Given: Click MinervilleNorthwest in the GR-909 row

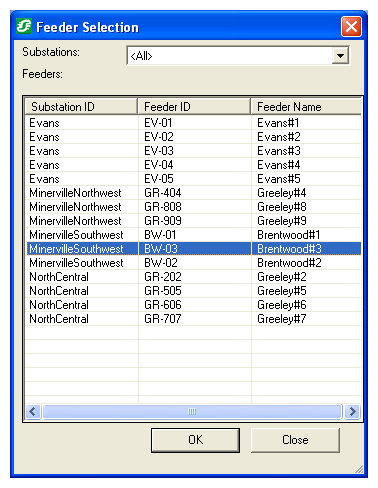Looking at the screenshot, I should [x=75, y=221].
